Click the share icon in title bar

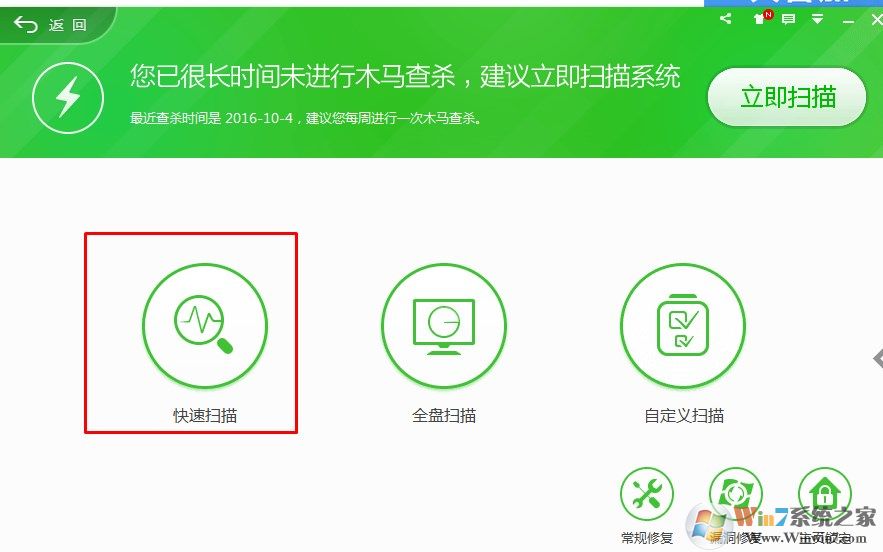[x=726, y=19]
